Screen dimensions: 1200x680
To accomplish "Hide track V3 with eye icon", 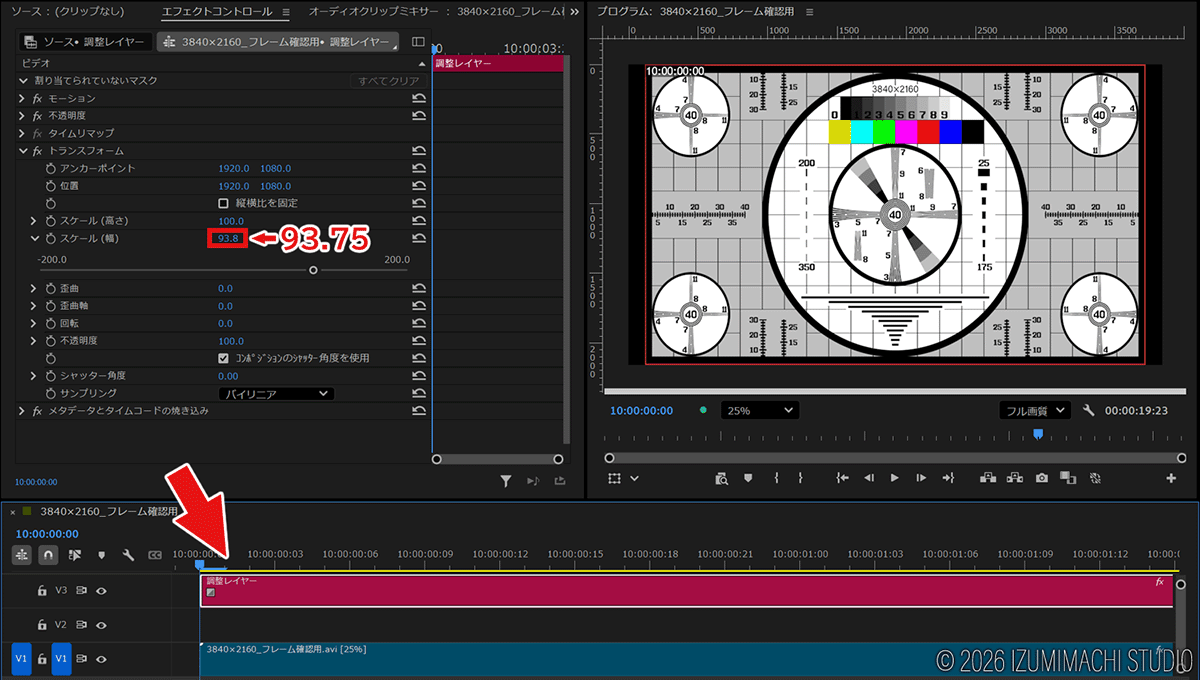I will (x=101, y=591).
